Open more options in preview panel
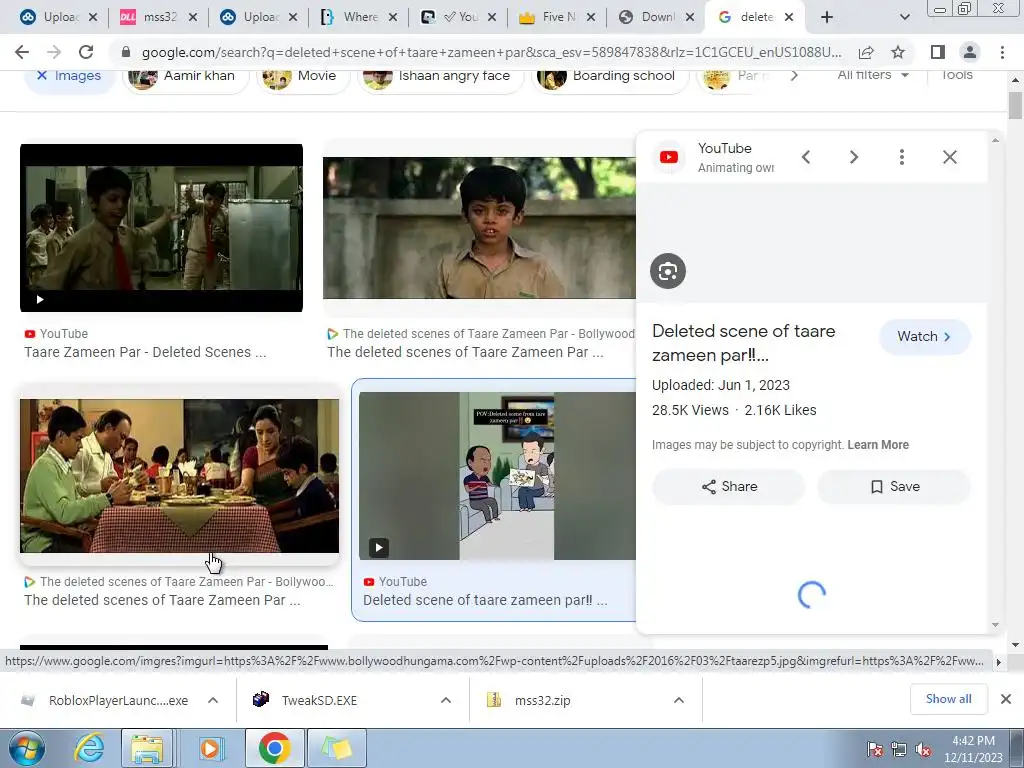This screenshot has height=768, width=1024. point(902,157)
